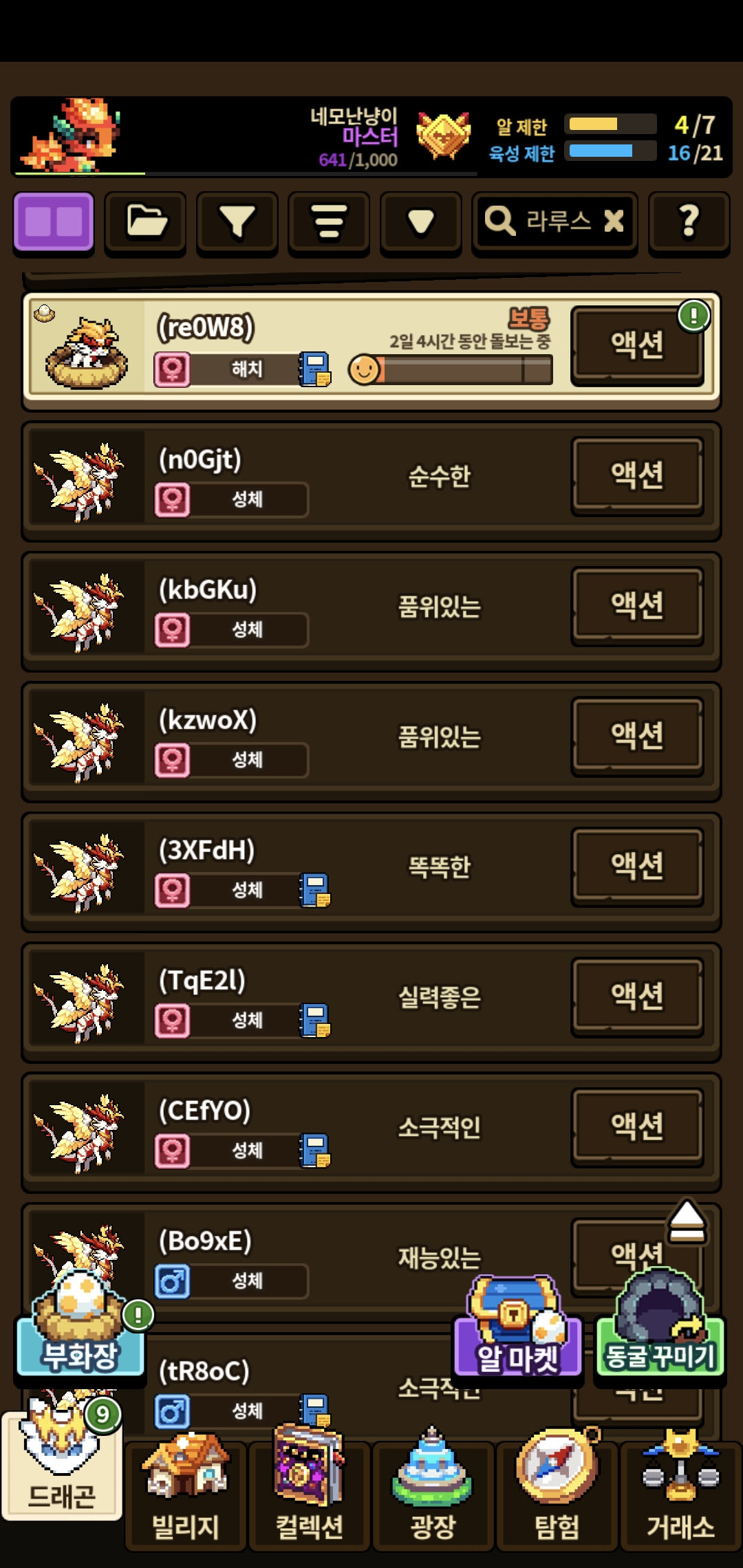The image size is (743, 1568).
Task: Clear the 라루스 search term
Action: point(614,221)
